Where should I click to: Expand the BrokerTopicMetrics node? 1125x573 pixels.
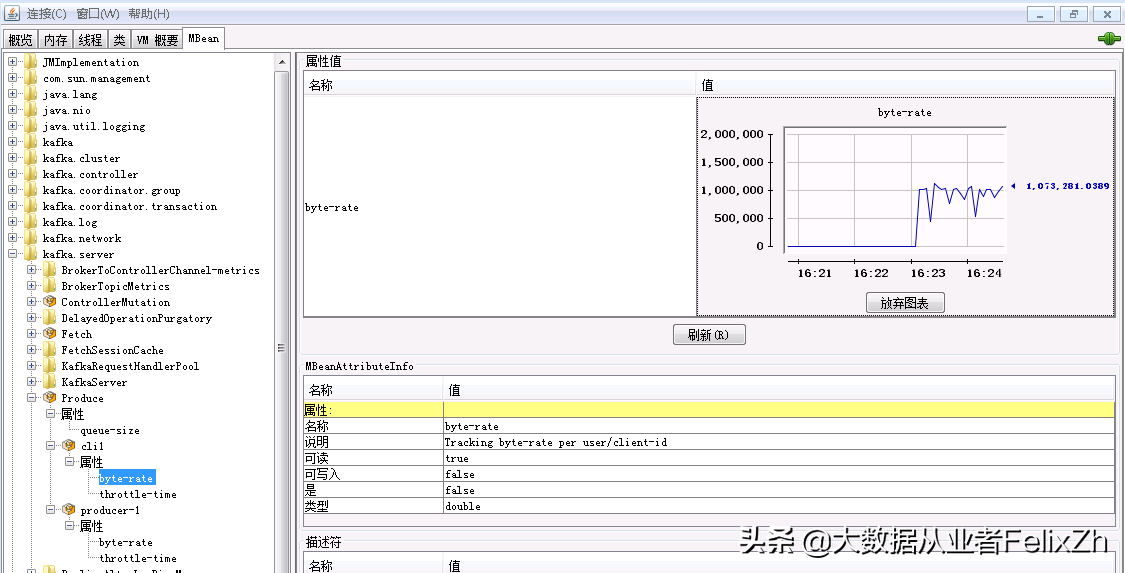32,286
